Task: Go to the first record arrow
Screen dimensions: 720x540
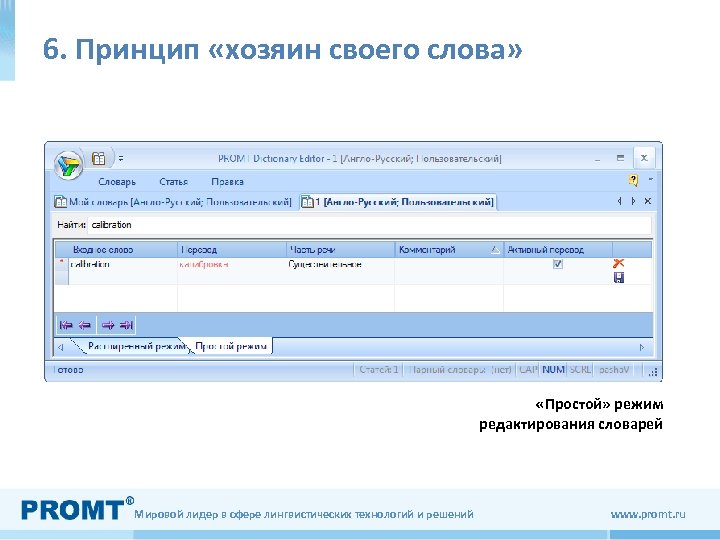Action: pos(66,325)
